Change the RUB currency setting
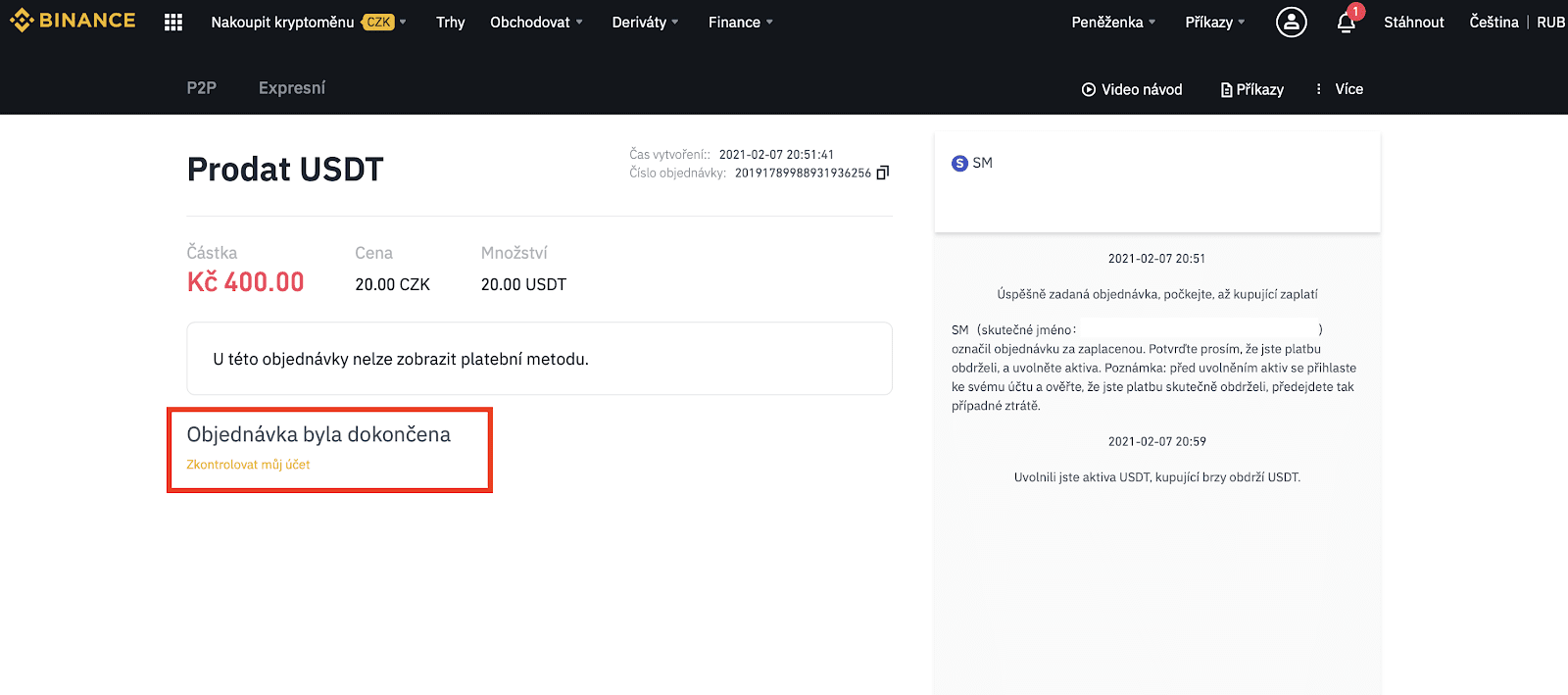 pos(1550,22)
